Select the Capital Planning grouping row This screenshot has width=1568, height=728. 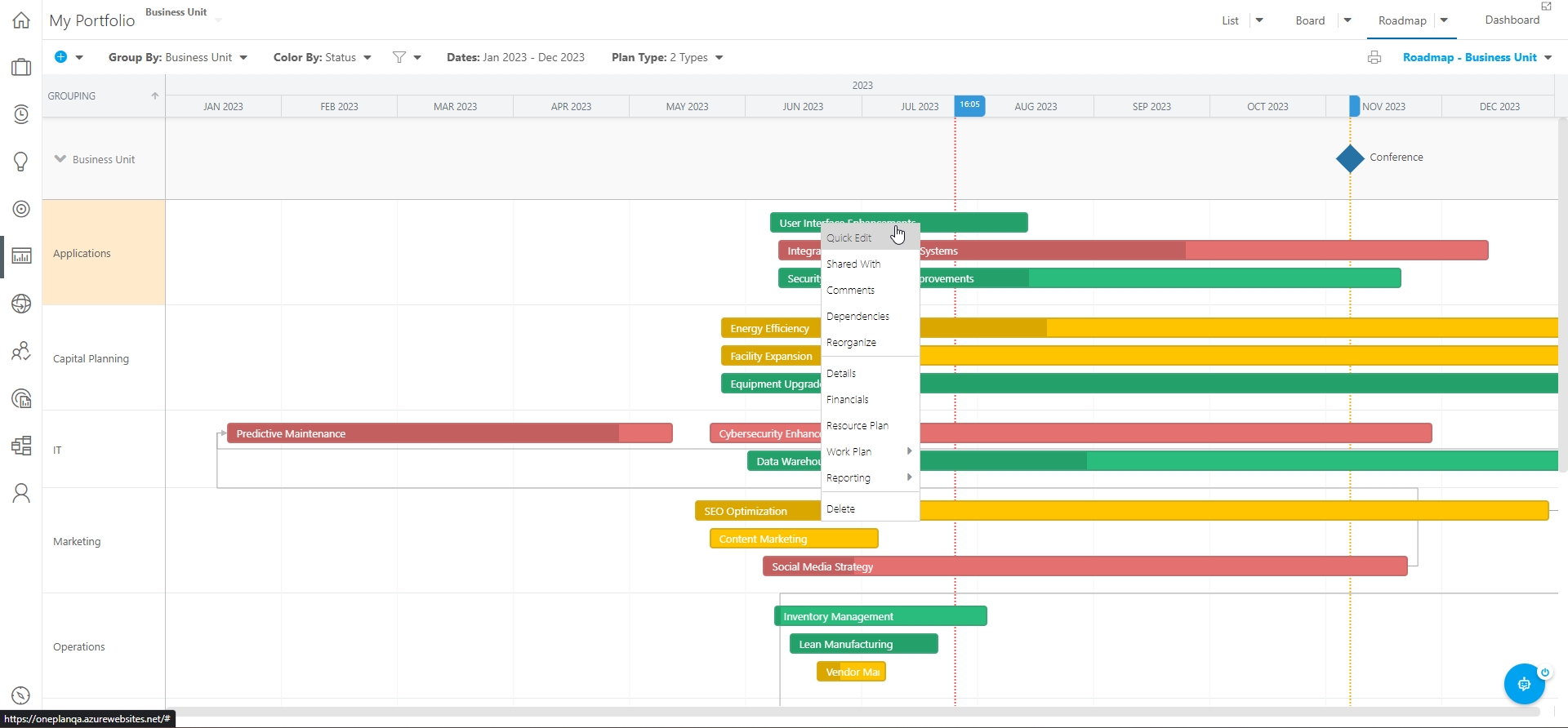pos(104,358)
